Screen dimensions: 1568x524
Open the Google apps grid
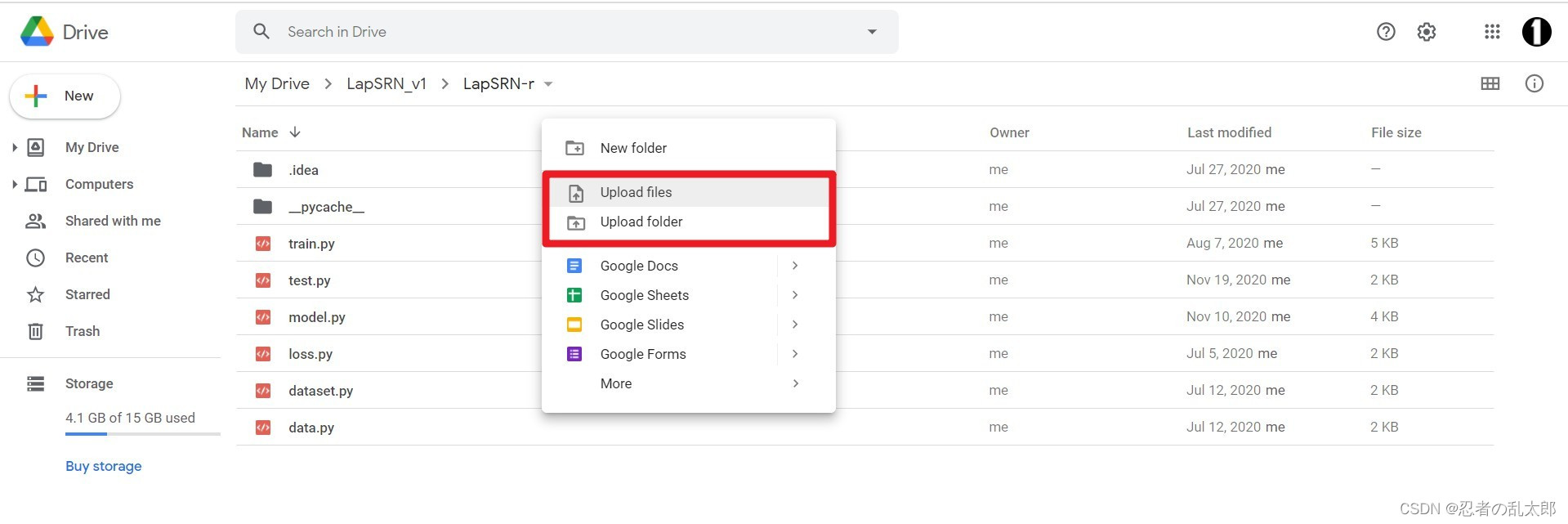click(x=1492, y=32)
